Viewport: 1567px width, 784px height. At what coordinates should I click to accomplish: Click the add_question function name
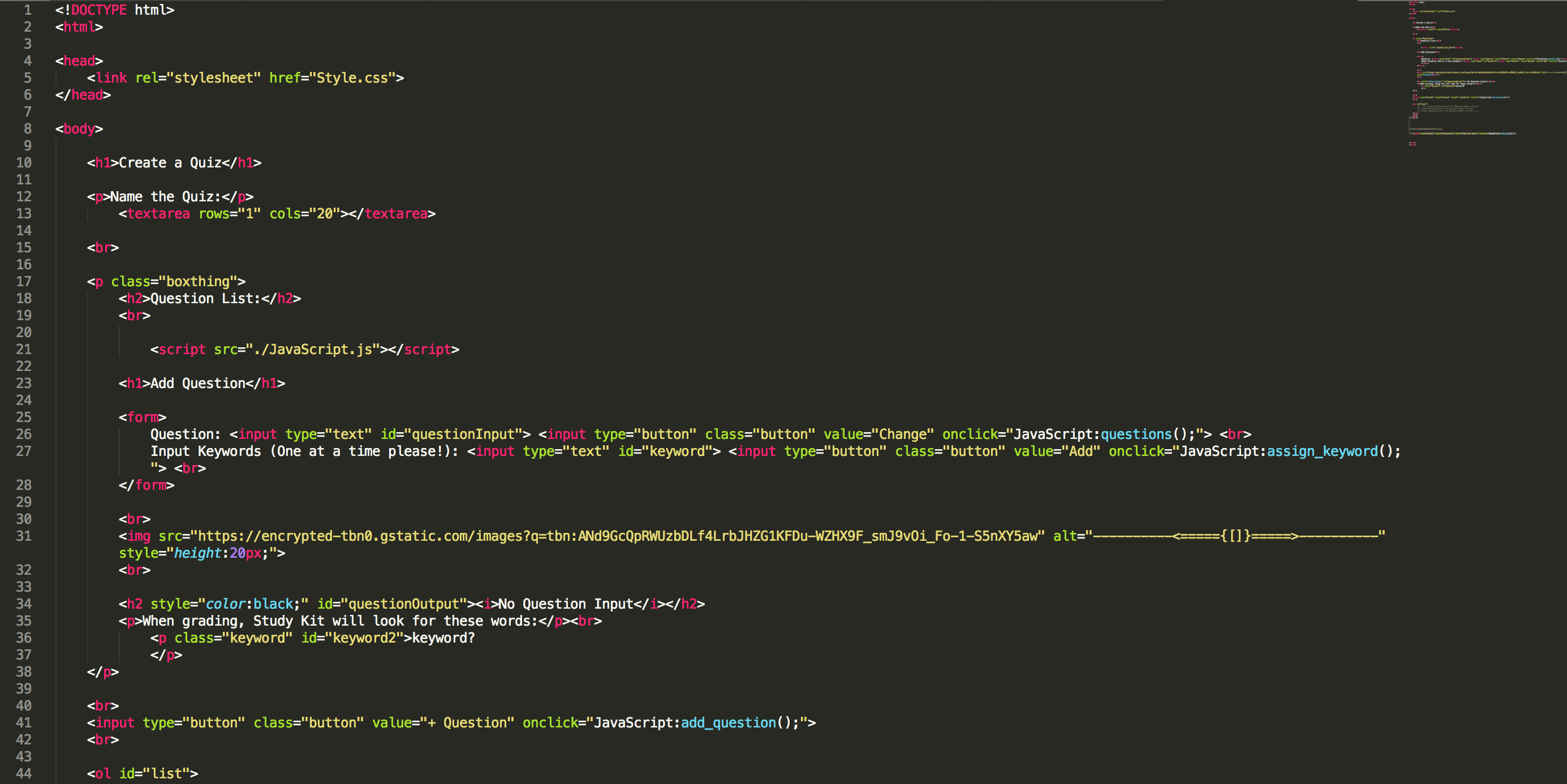point(728,722)
